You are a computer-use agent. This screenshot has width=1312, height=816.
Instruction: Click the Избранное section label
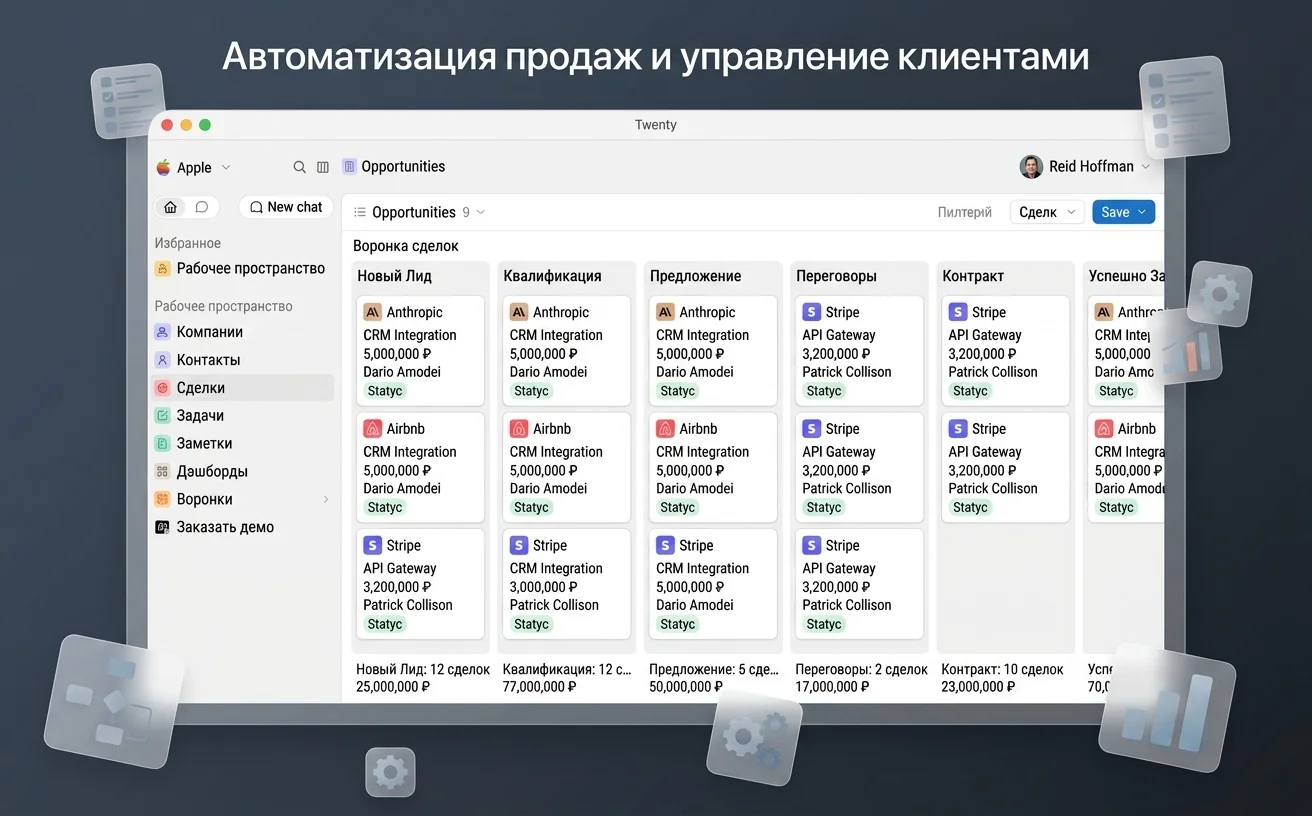188,243
